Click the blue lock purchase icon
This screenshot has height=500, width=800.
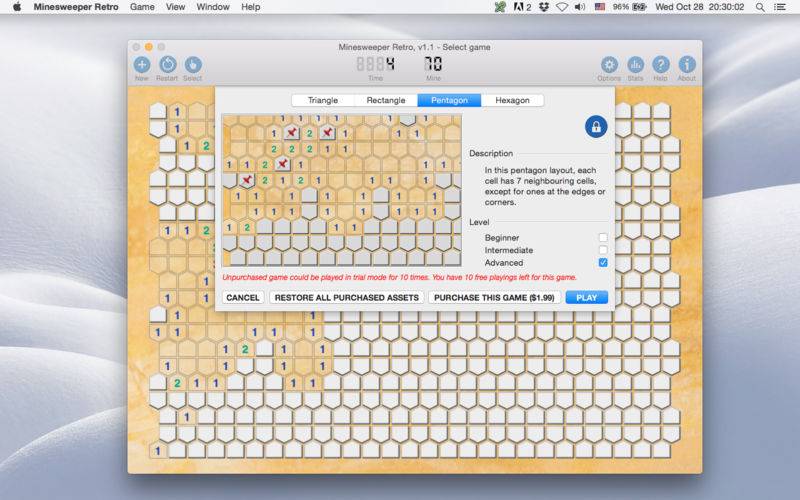[x=596, y=127]
